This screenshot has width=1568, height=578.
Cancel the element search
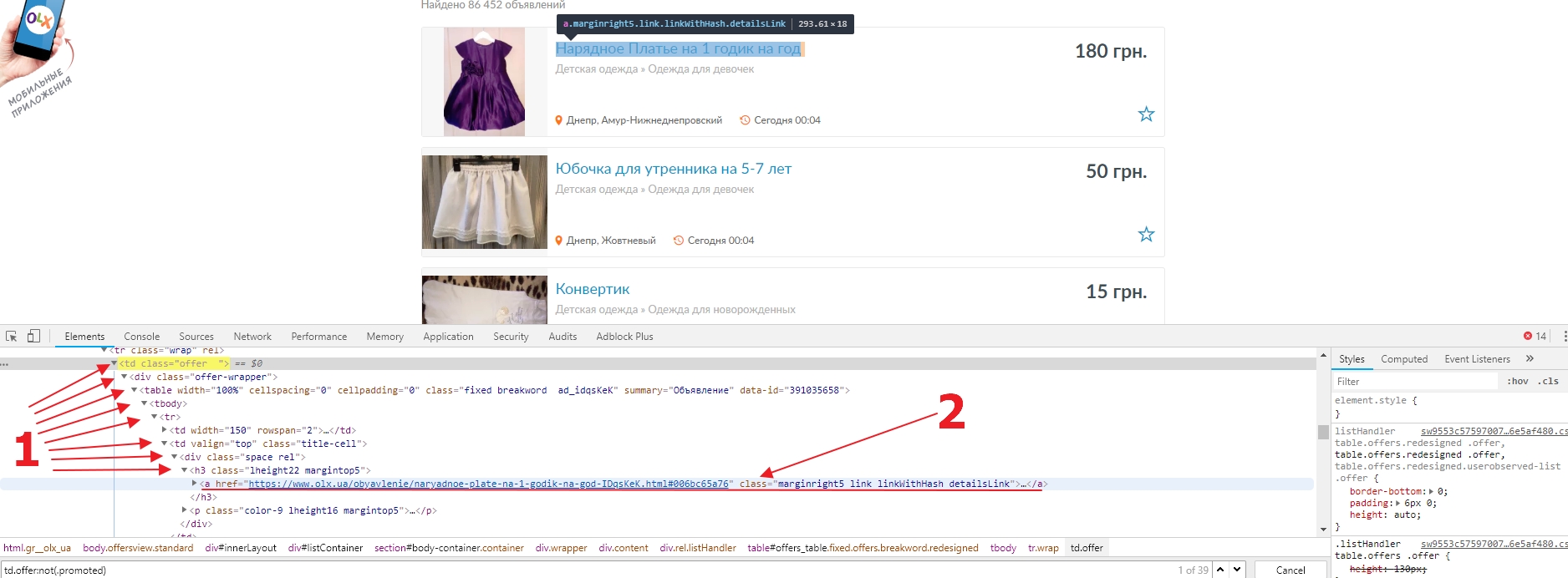(x=1291, y=570)
